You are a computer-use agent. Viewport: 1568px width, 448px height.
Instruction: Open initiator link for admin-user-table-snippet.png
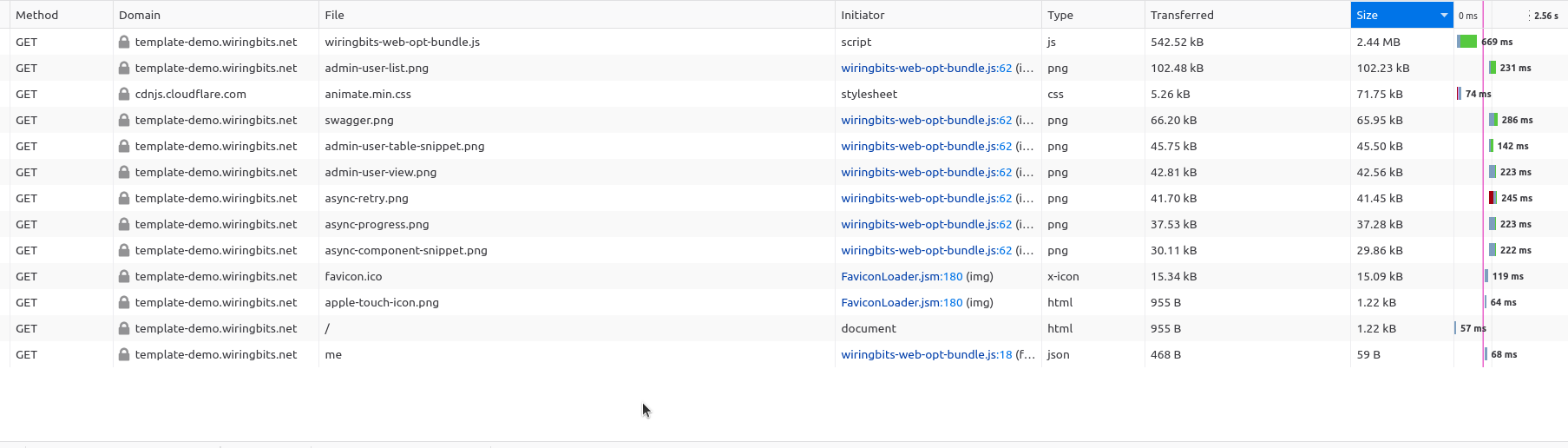point(926,146)
